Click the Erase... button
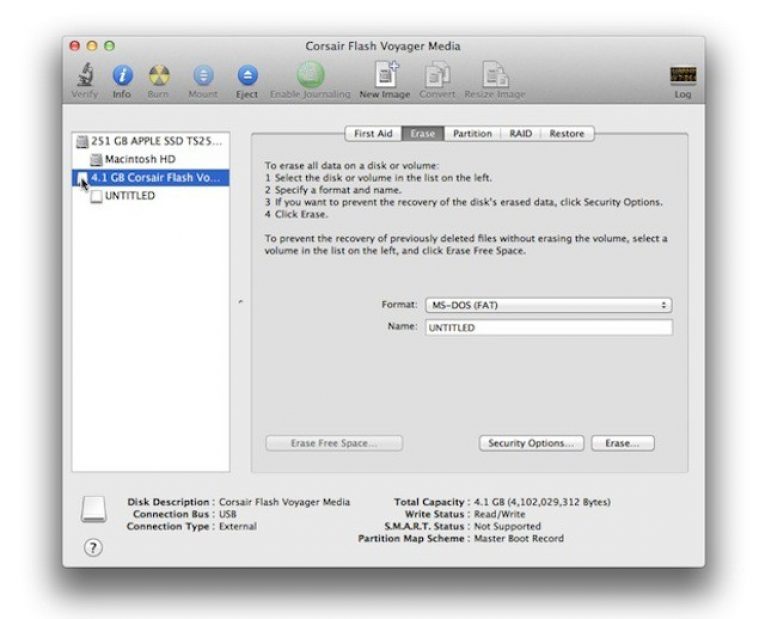 point(623,443)
